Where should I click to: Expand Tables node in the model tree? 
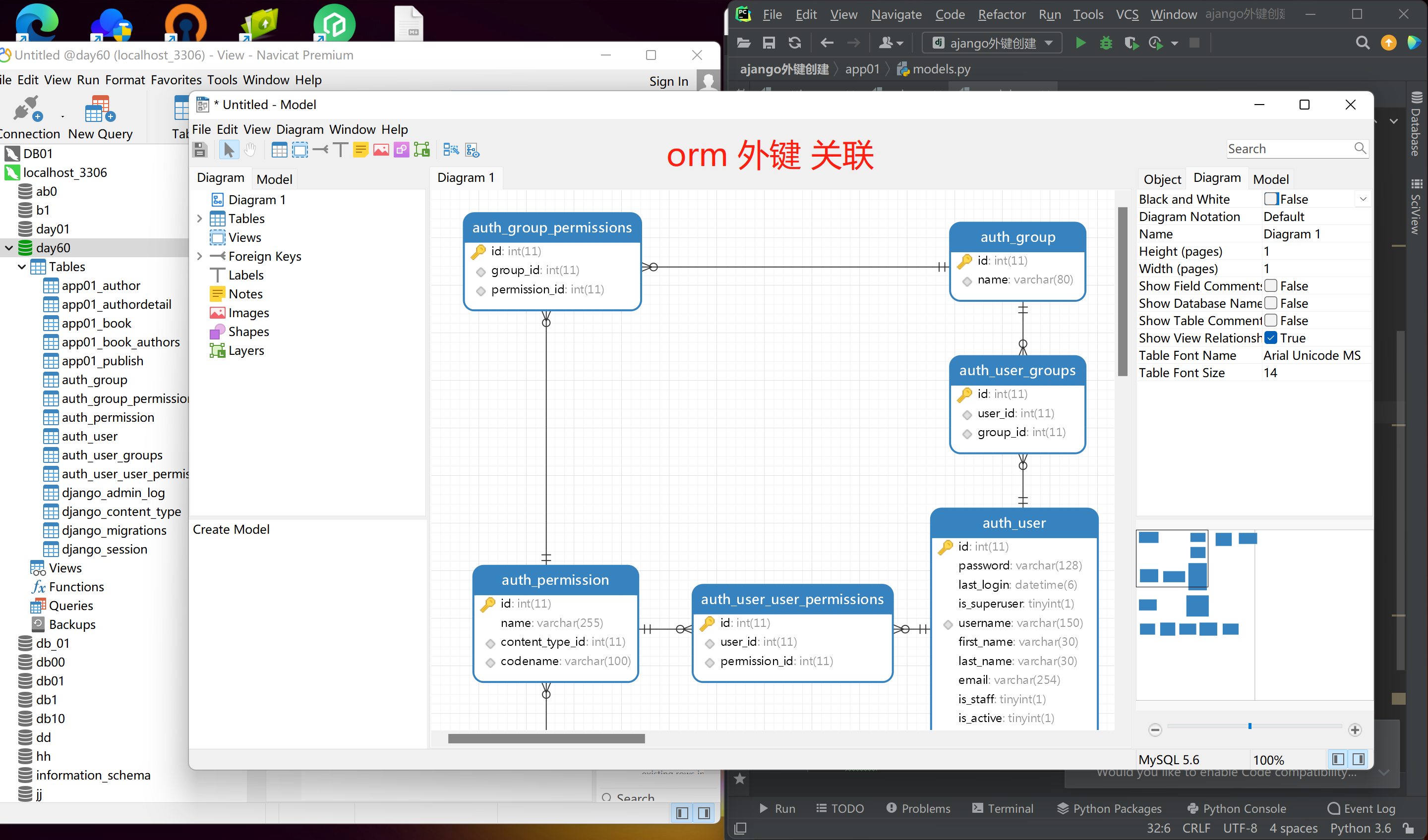click(x=199, y=219)
